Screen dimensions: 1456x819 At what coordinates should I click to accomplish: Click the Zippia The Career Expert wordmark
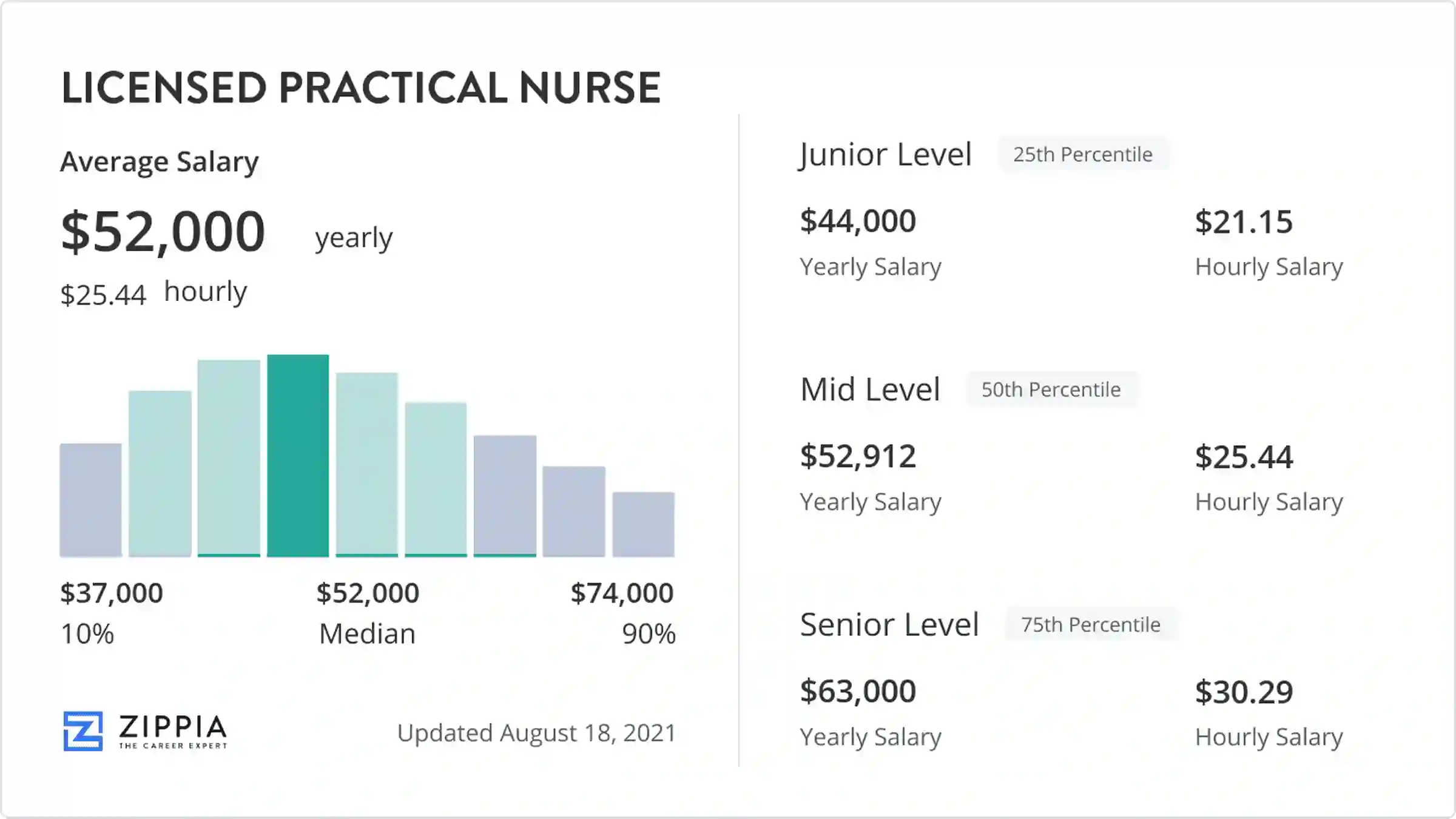tap(173, 731)
